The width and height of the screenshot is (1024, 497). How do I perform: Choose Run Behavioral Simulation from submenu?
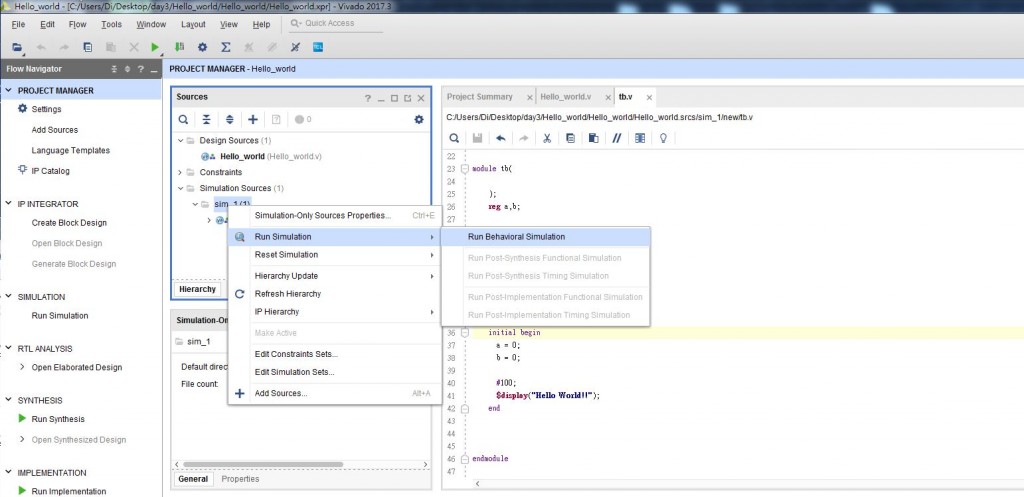click(546, 236)
